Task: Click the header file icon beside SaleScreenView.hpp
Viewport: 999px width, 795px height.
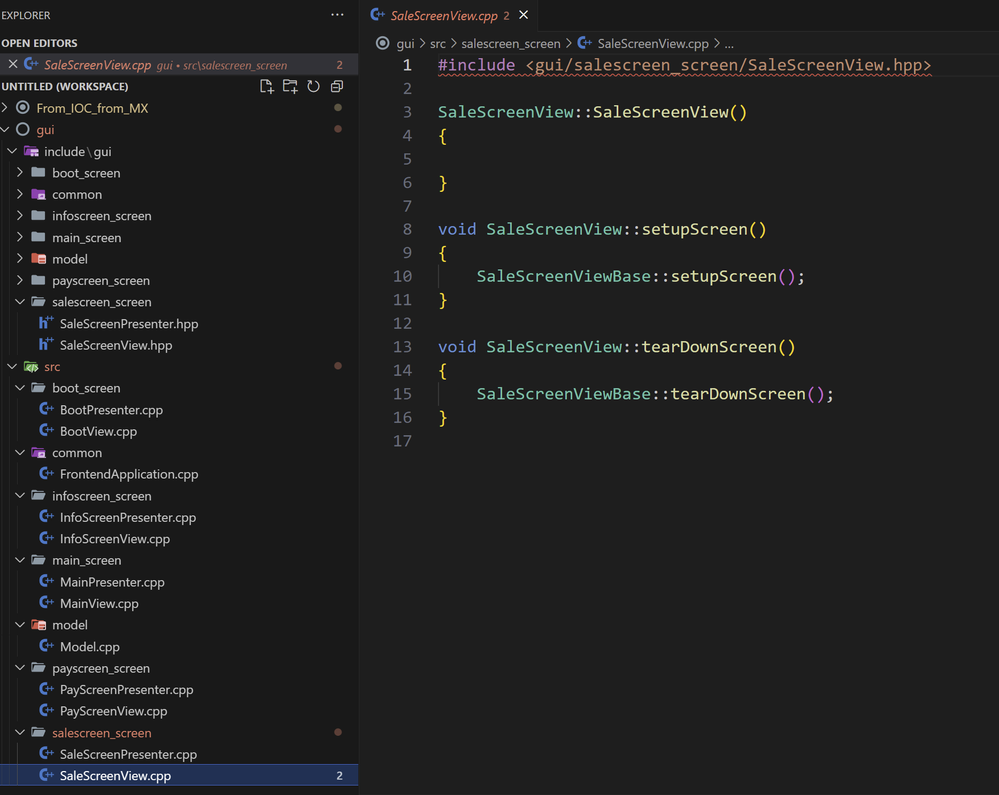Action: click(x=46, y=345)
